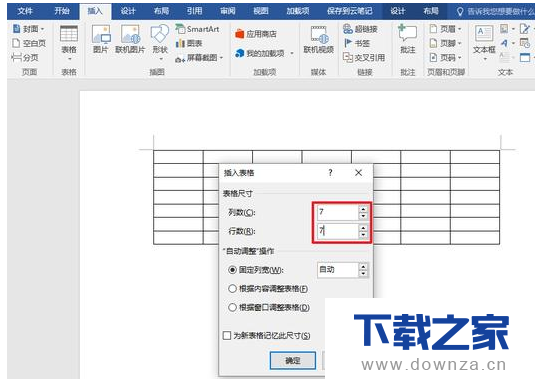Check remember dimensions for new tables box
The width and height of the screenshot is (535, 383).
pyautogui.click(x=227, y=336)
